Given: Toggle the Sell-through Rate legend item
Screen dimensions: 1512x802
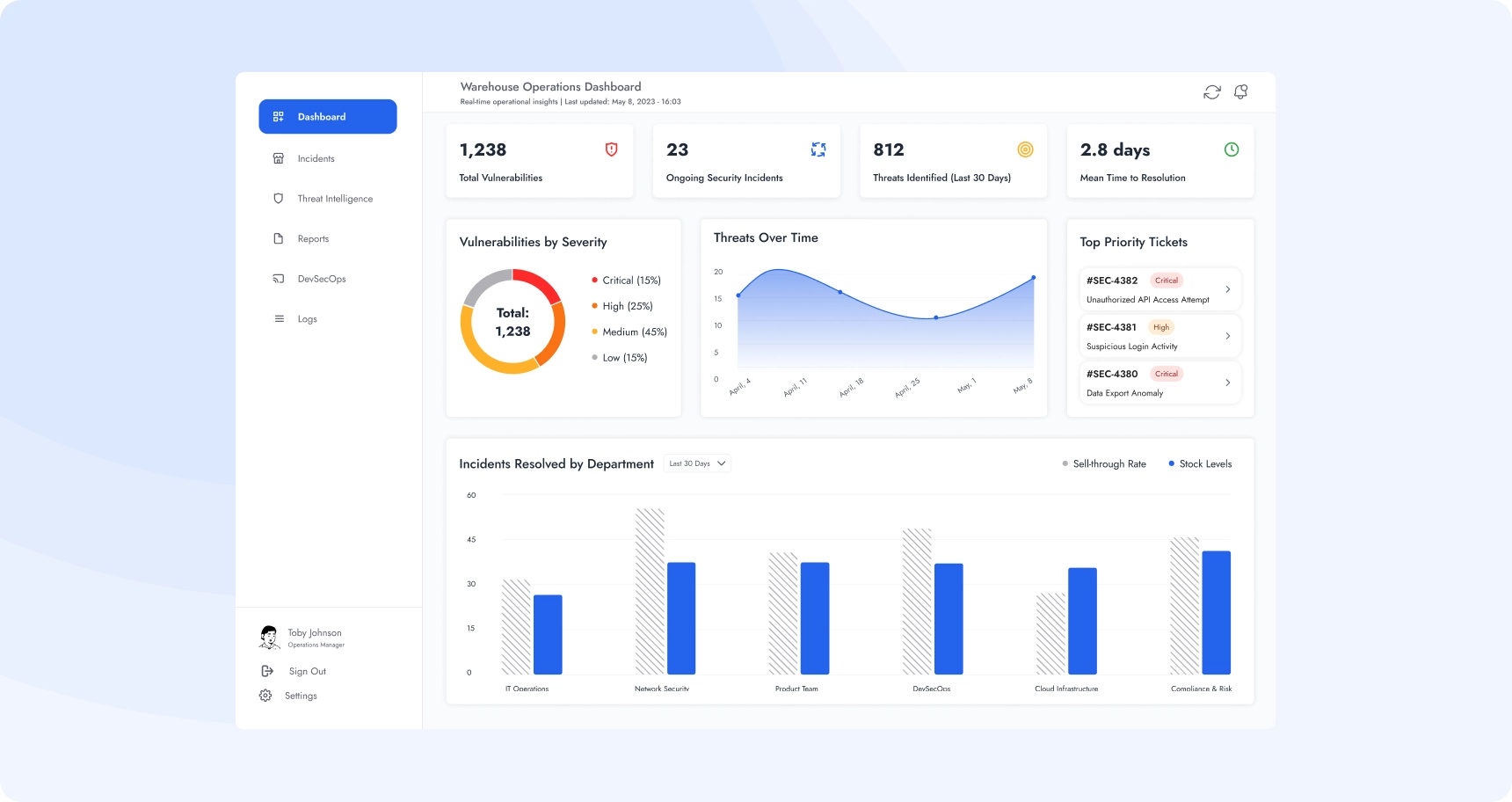Looking at the screenshot, I should point(1104,464).
